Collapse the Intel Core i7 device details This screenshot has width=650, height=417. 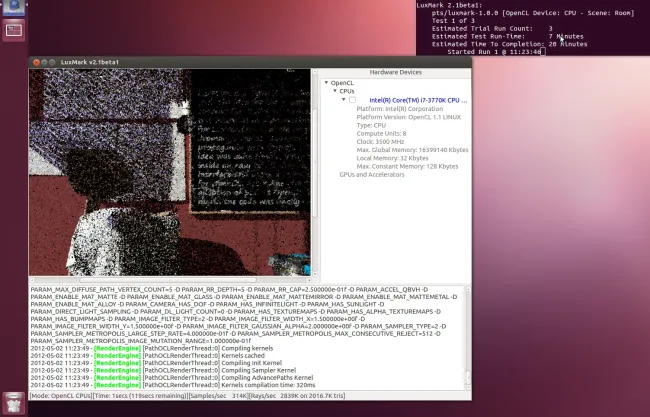pos(342,100)
